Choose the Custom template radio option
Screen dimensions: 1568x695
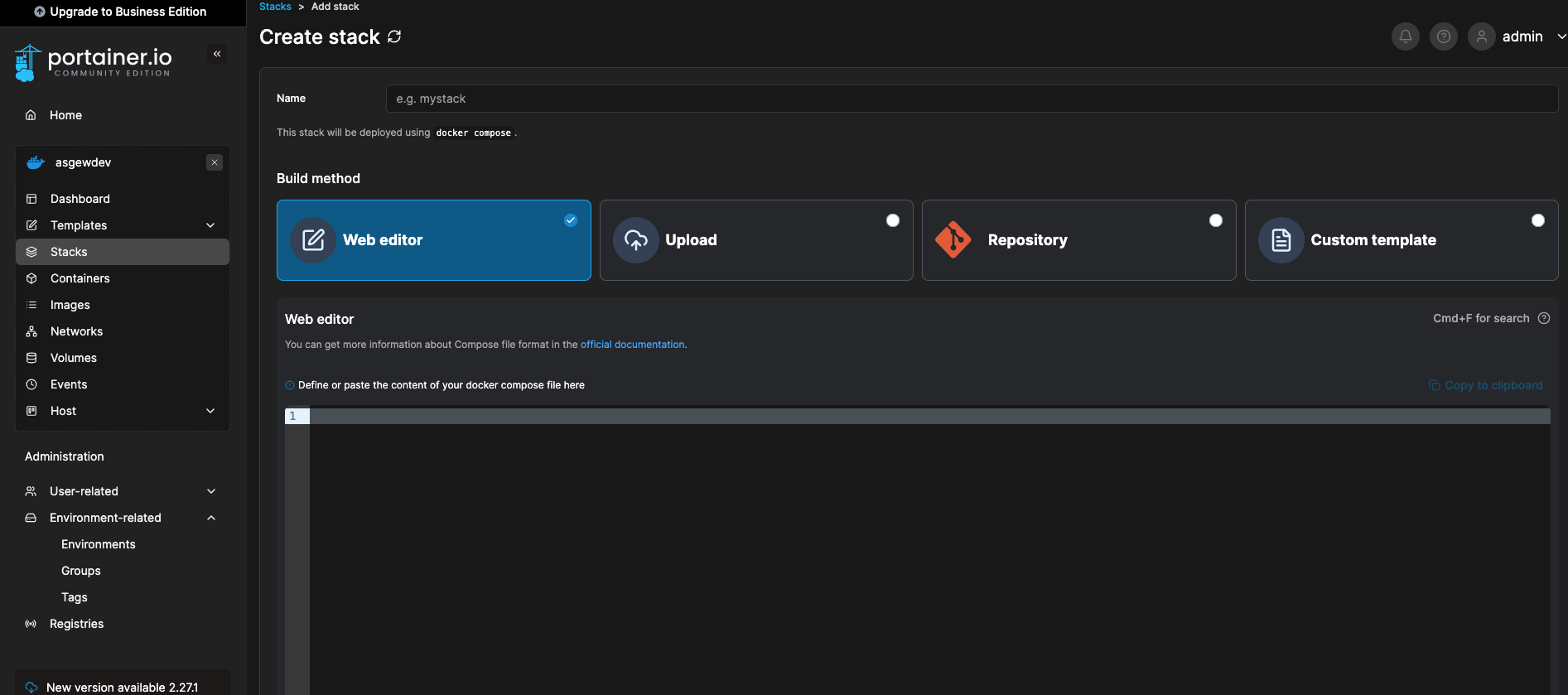pos(1537,220)
